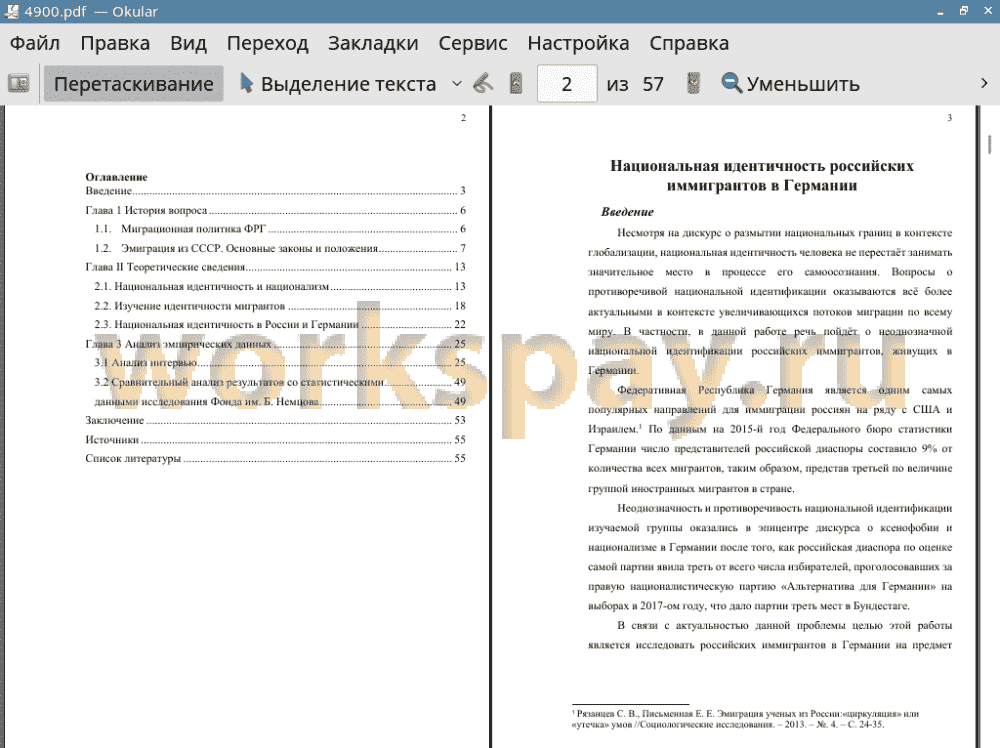1000x748 pixels.
Task: Click the footnote starting with Рязанцев С. В.
Action: (x=746, y=719)
